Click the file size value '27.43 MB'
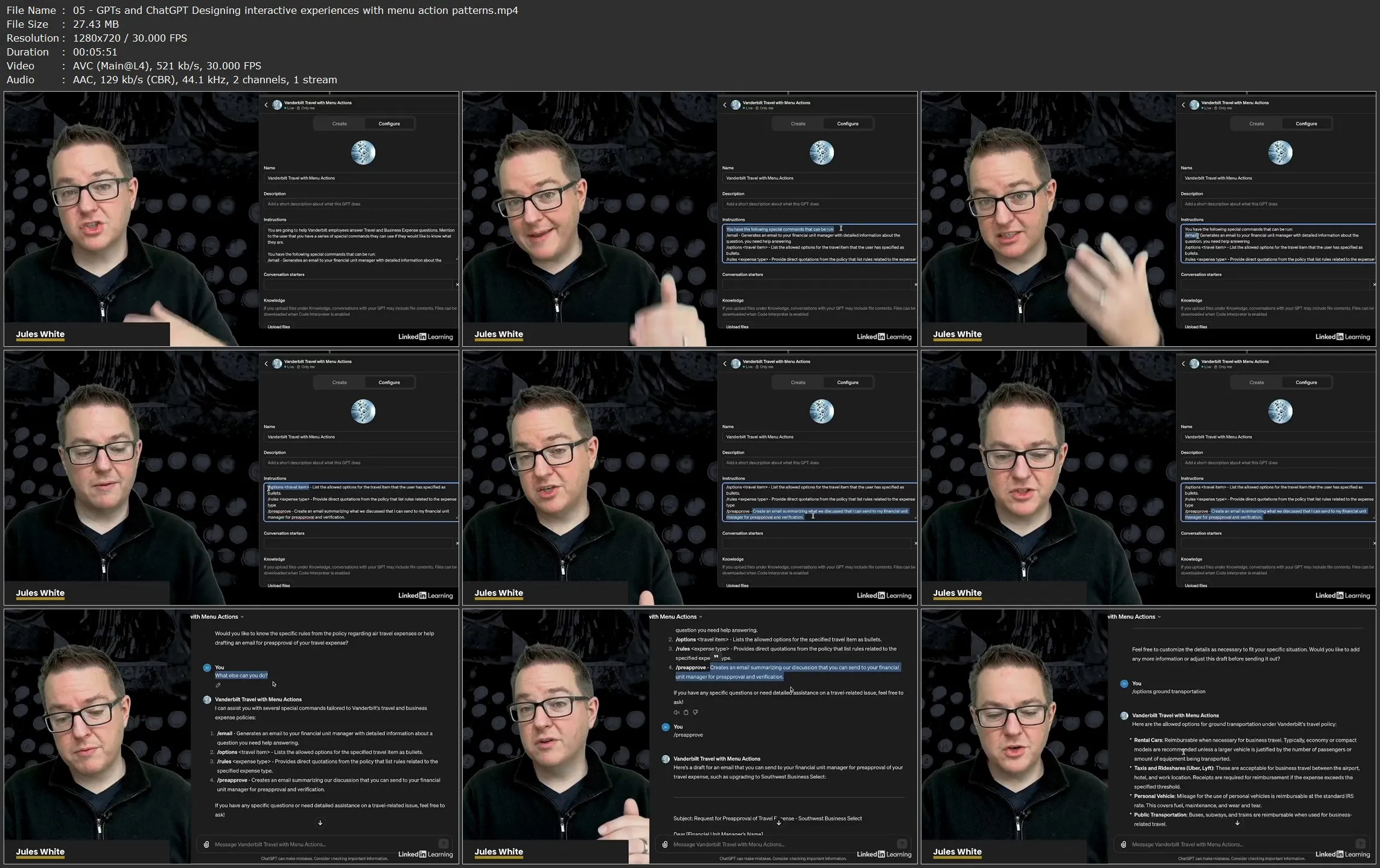This screenshot has height=868, width=1380. [96, 24]
